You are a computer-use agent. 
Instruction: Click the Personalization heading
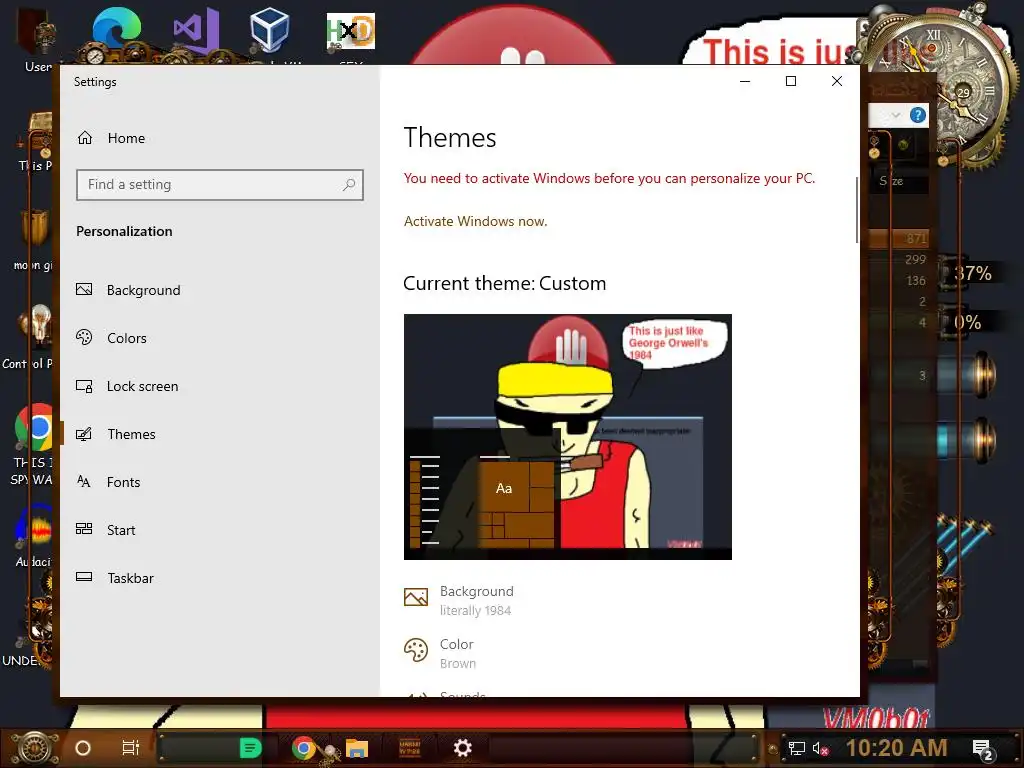(x=124, y=231)
